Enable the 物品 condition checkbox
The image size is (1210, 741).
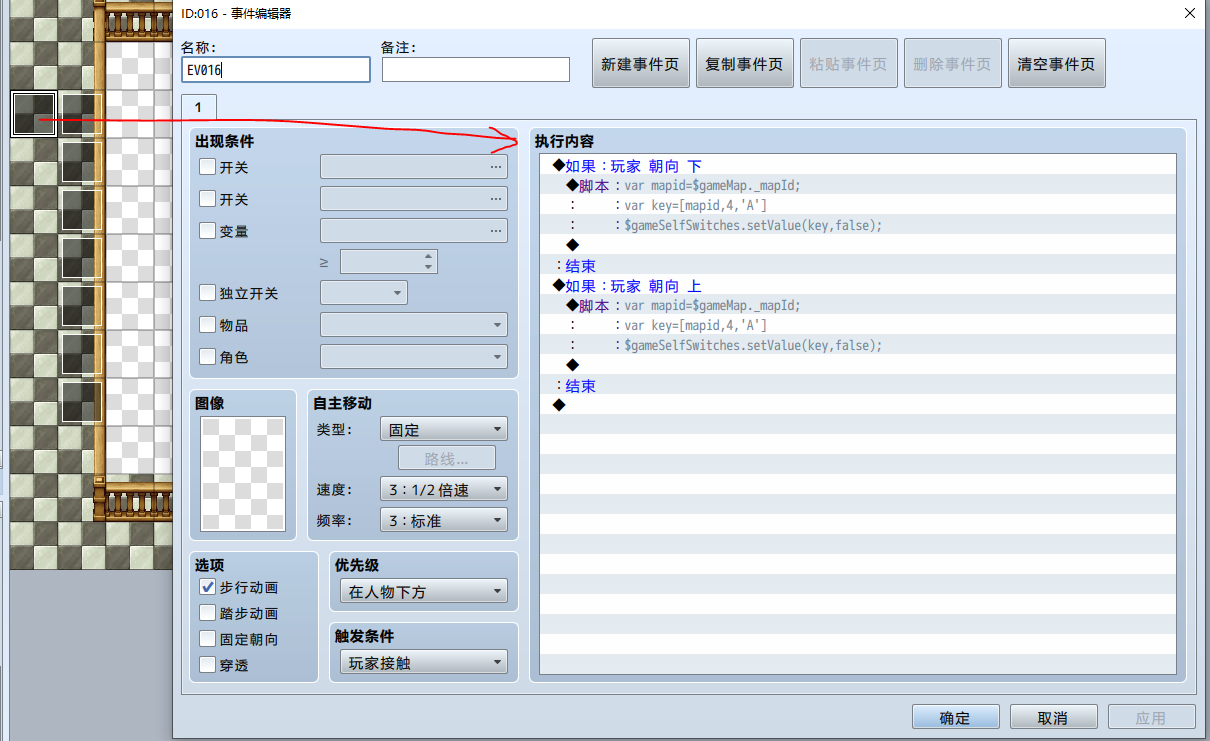208,325
